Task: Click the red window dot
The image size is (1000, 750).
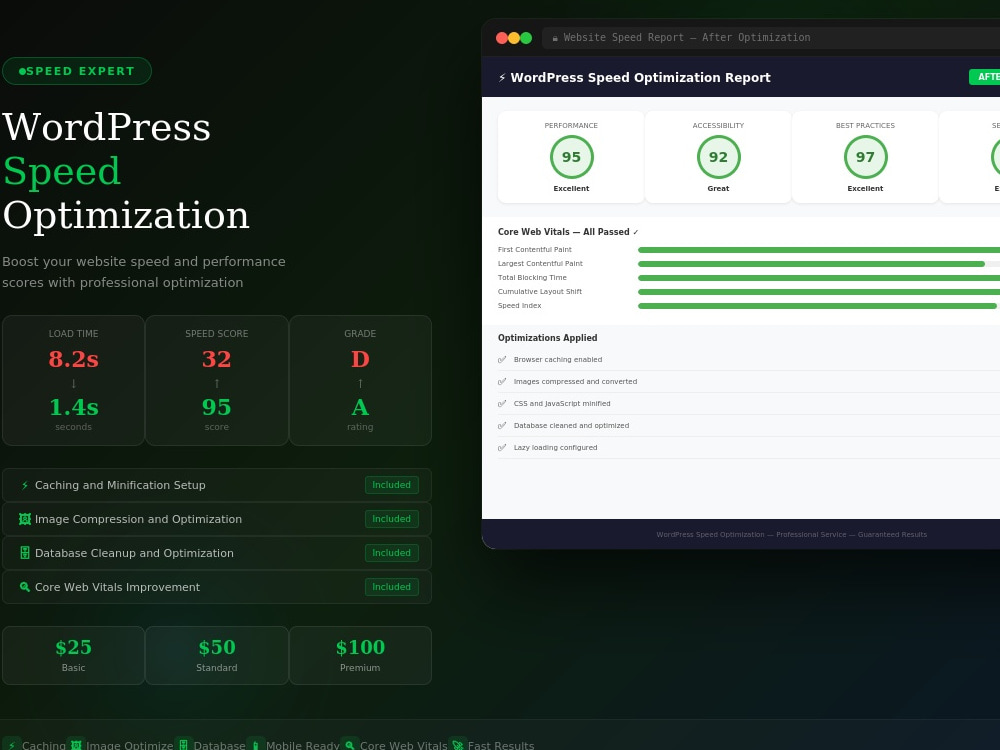Action: [x=502, y=38]
